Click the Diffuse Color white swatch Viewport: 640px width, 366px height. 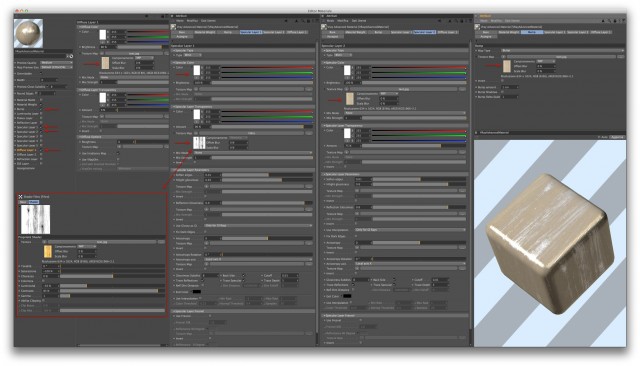103,35
